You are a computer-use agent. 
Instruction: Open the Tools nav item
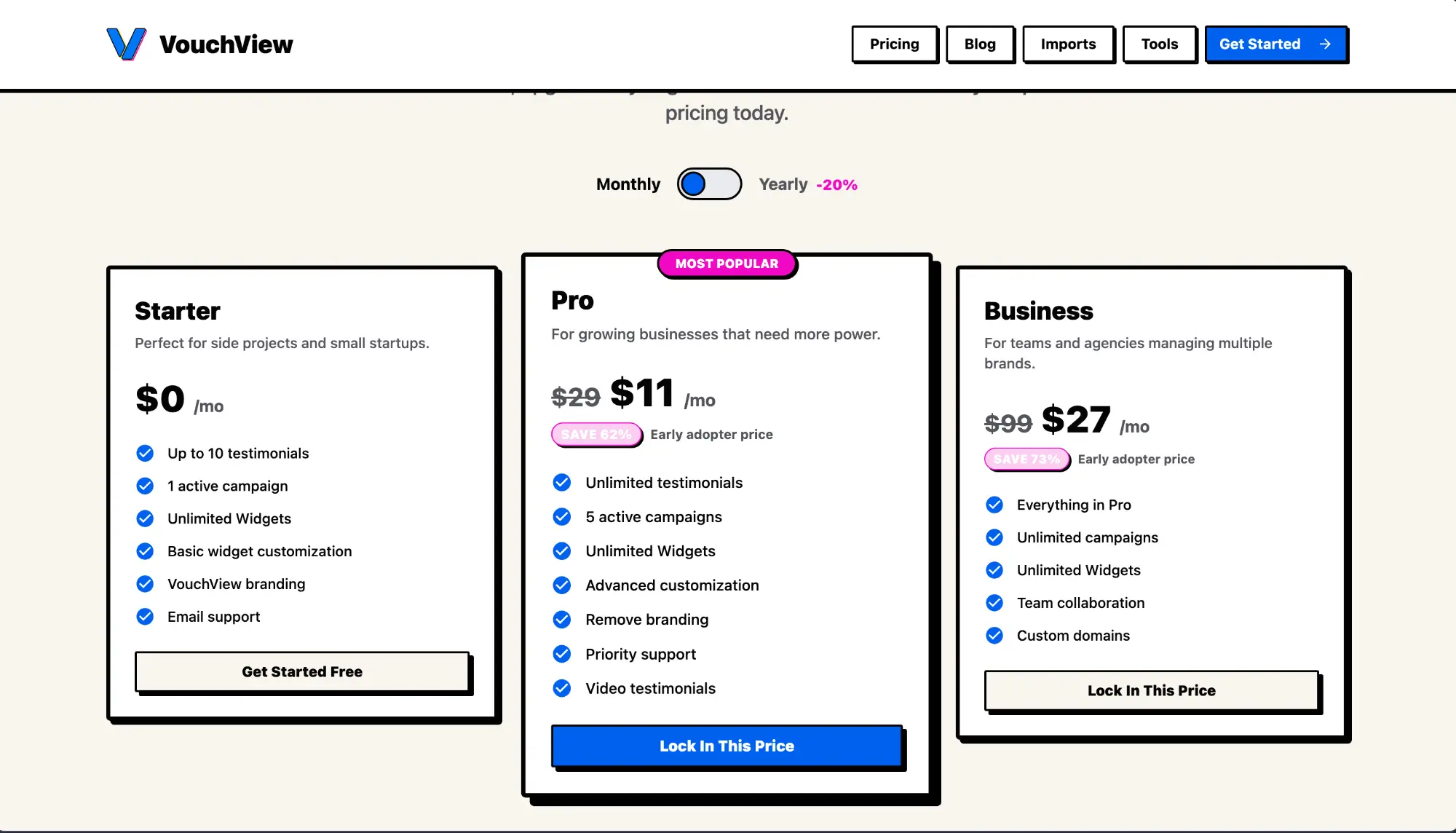[1159, 44]
